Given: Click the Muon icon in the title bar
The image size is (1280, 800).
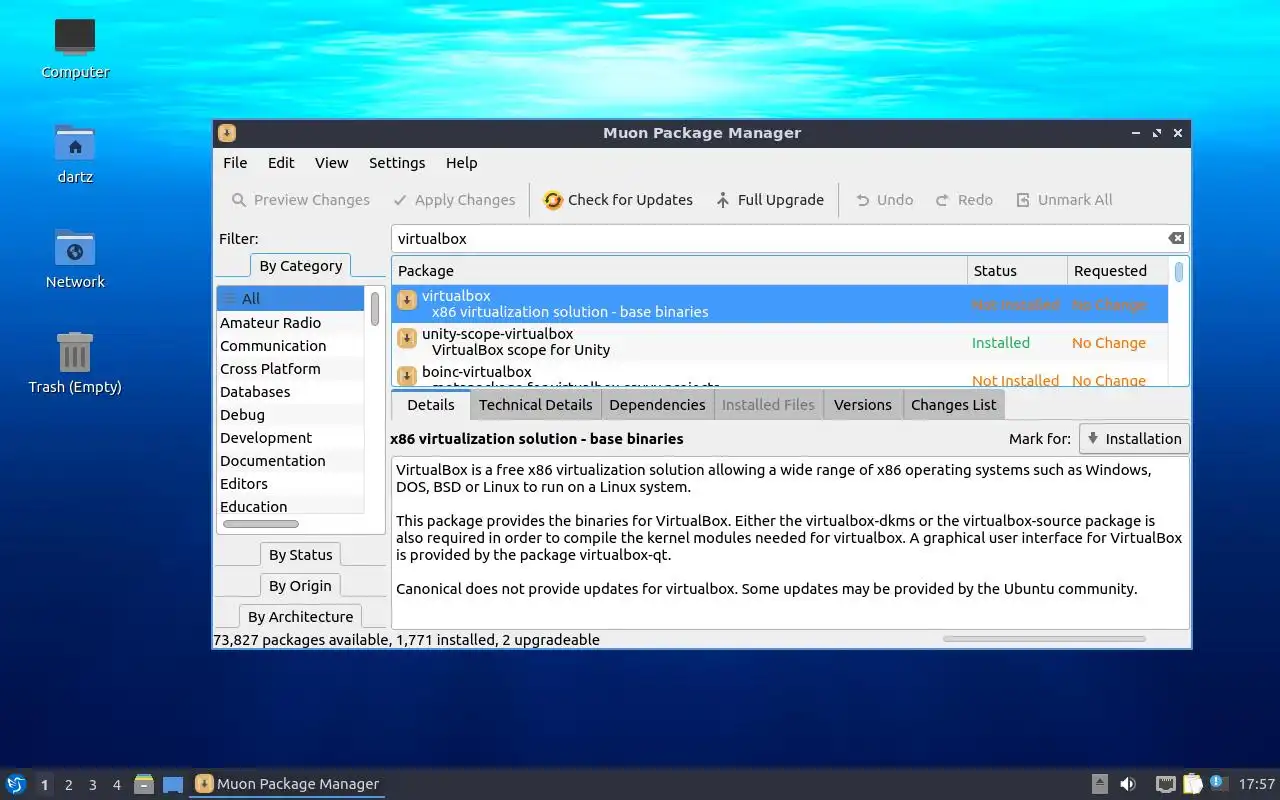Looking at the screenshot, I should tap(227, 133).
